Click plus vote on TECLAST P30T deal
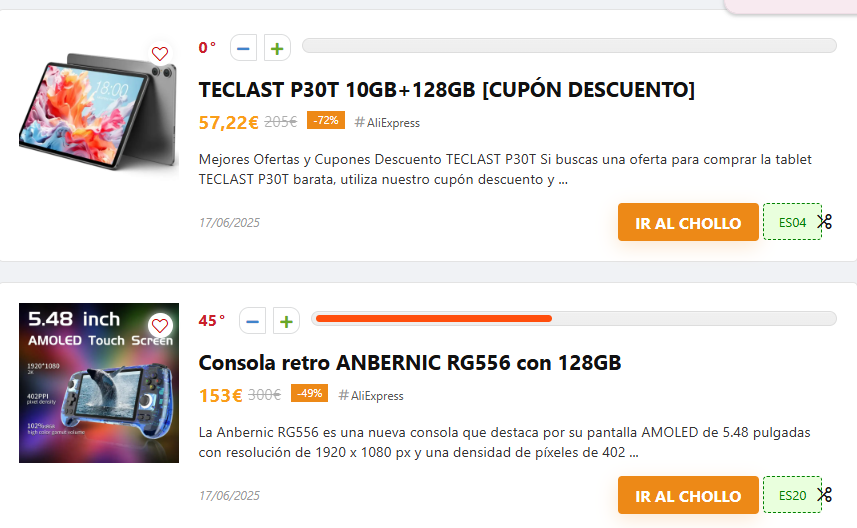Screen dimensions: 857x528 click(277, 48)
